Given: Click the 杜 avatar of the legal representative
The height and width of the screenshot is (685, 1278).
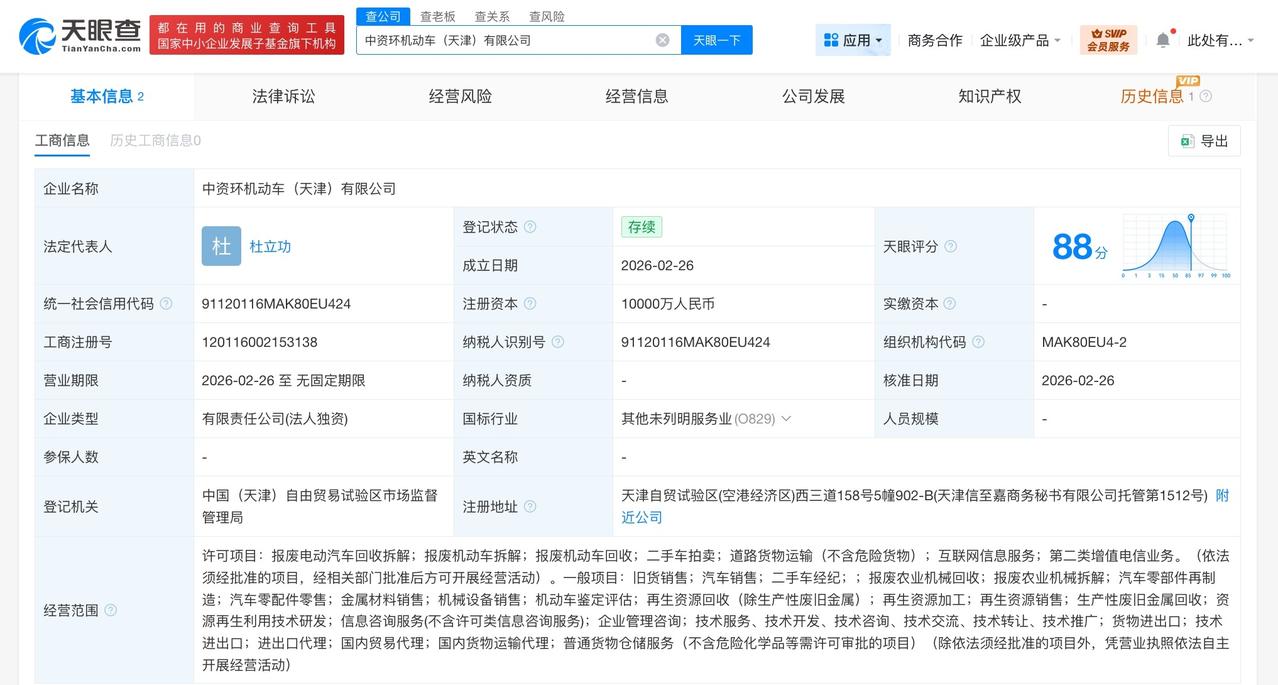Looking at the screenshot, I should coord(220,246).
